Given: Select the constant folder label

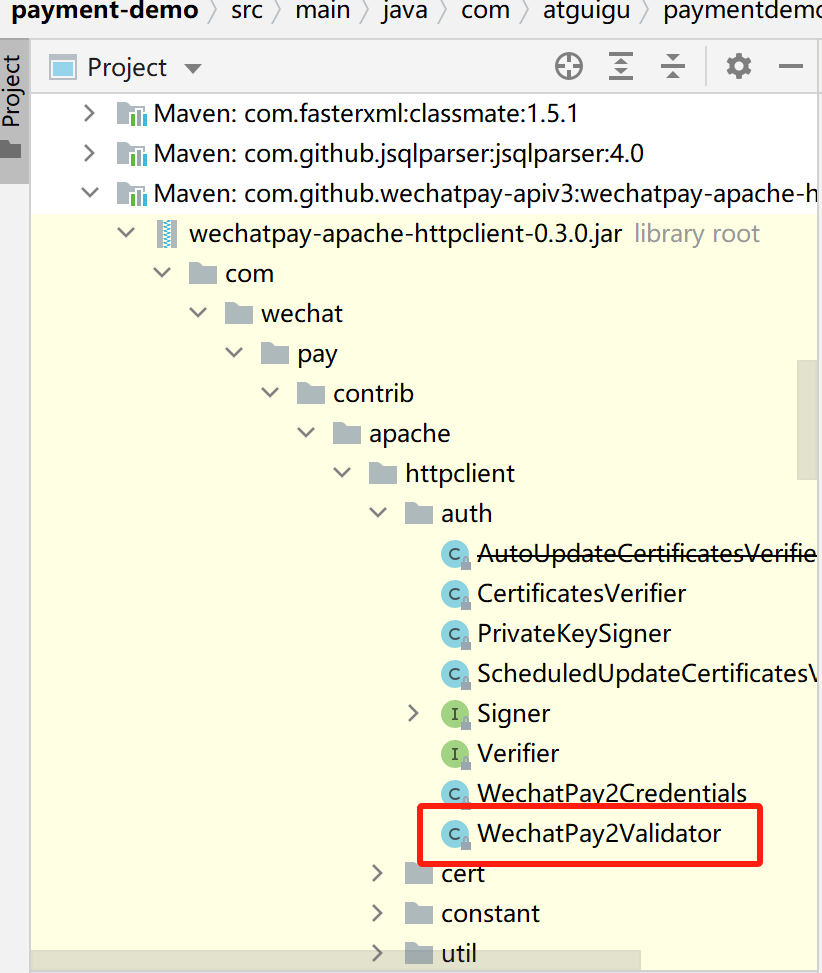Looking at the screenshot, I should [490, 913].
